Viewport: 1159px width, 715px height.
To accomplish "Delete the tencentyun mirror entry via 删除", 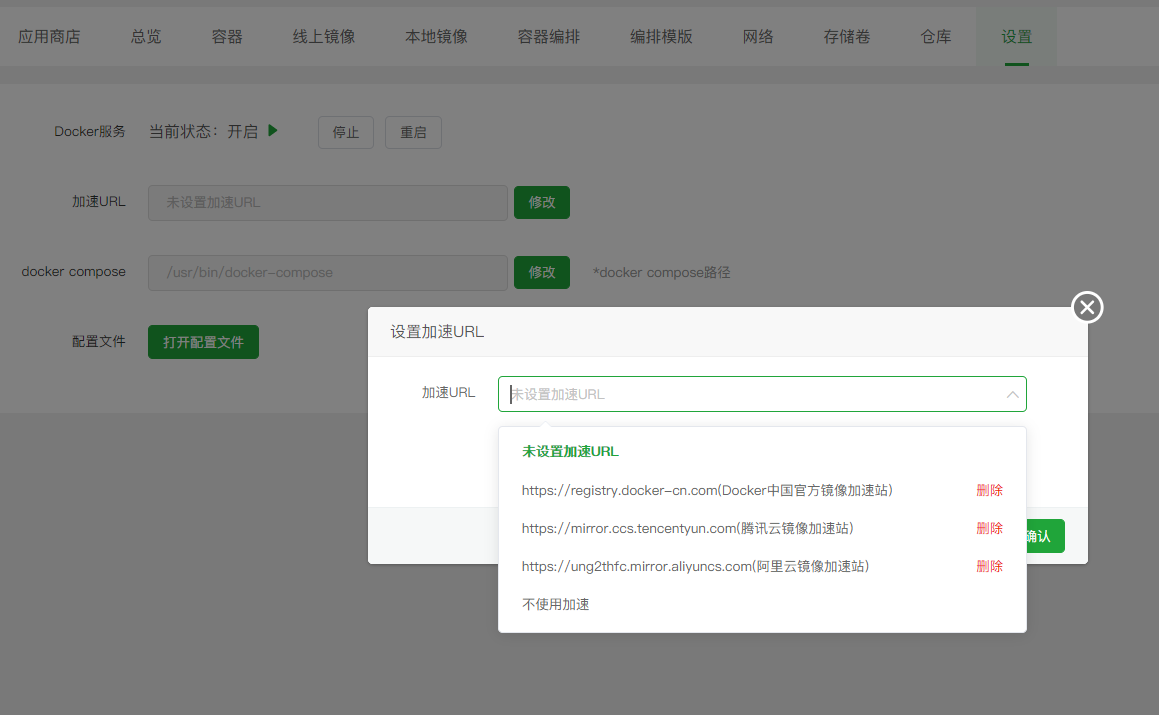I will 989,528.
